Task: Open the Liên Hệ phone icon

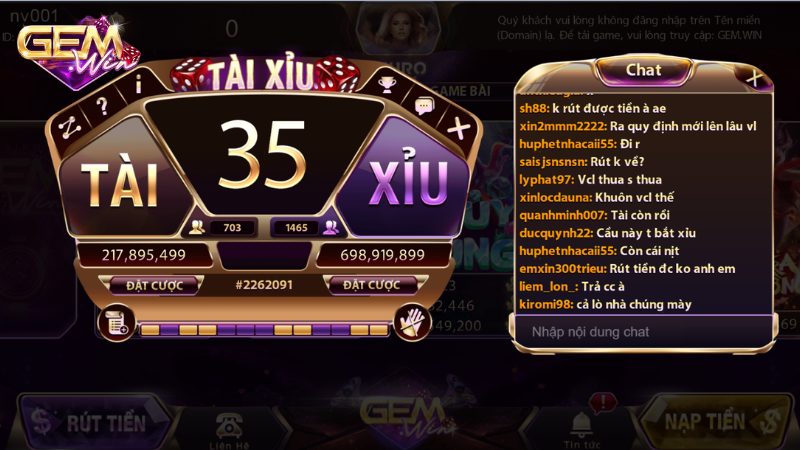Action: 229,431
